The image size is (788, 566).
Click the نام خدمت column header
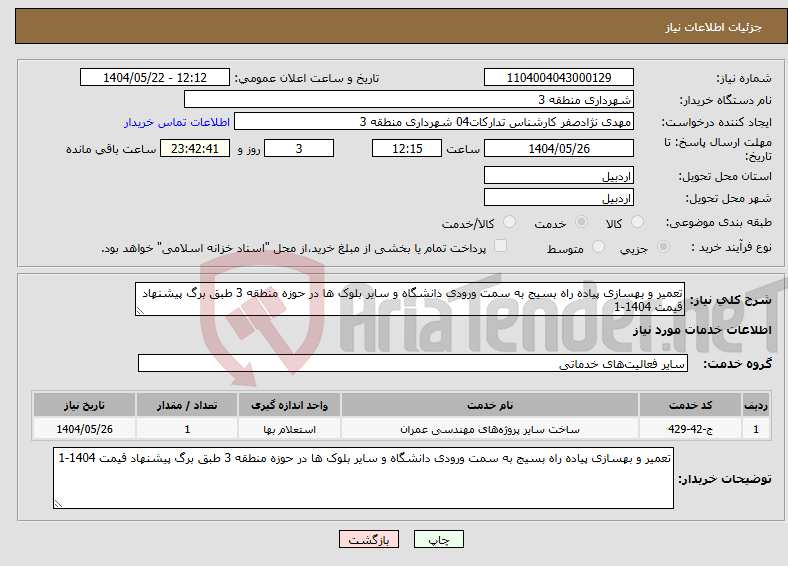pos(490,405)
